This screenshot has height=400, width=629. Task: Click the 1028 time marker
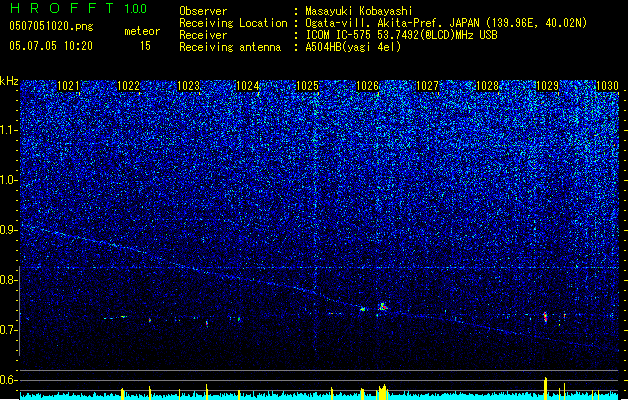click(x=487, y=86)
